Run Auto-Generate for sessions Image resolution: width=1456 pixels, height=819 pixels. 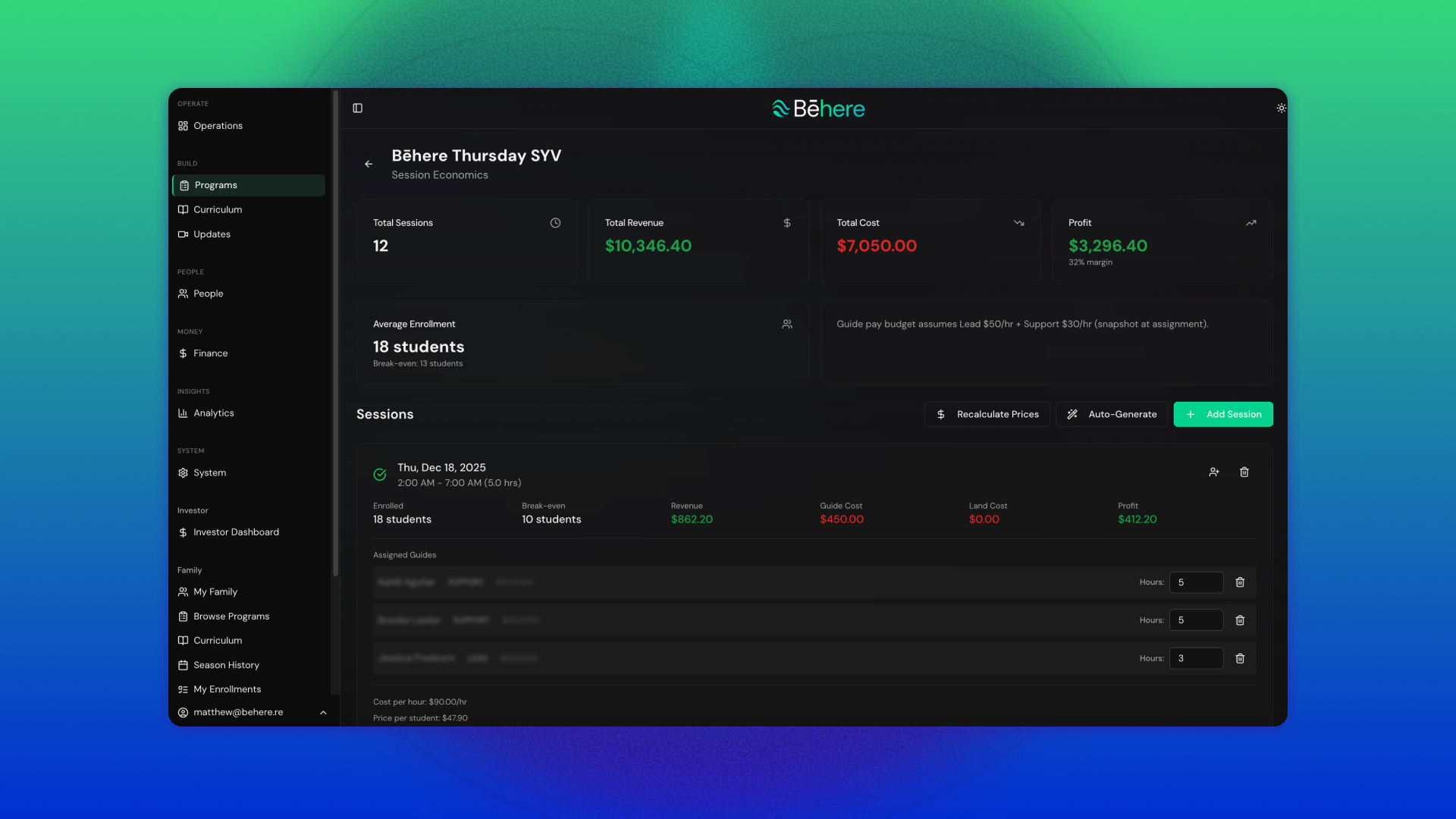pyautogui.click(x=1111, y=414)
